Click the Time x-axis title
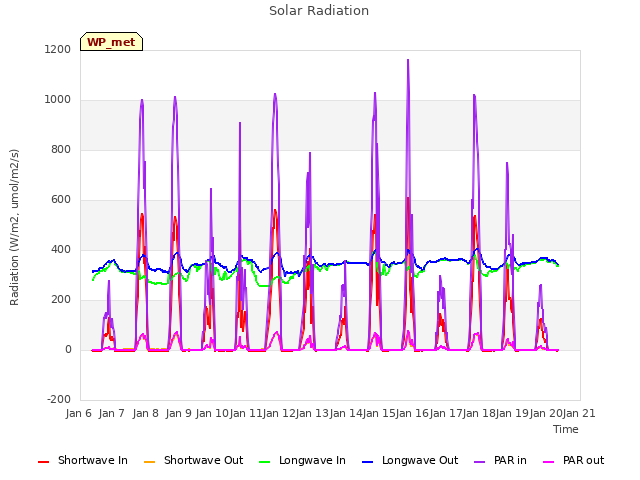Screen dimensions: 640x480 566,429
